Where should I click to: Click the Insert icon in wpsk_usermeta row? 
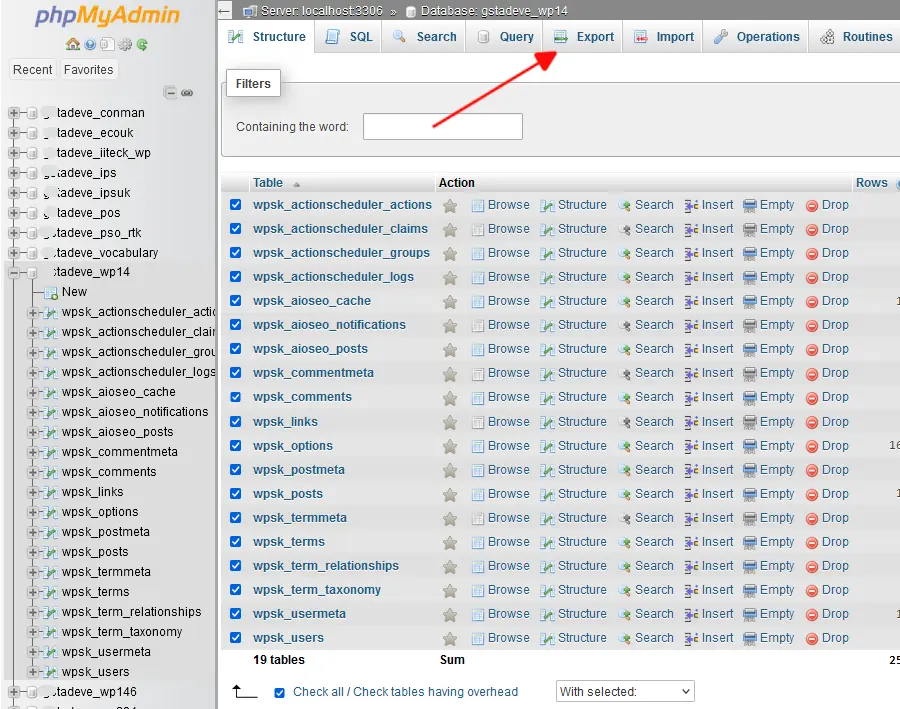pyautogui.click(x=691, y=614)
